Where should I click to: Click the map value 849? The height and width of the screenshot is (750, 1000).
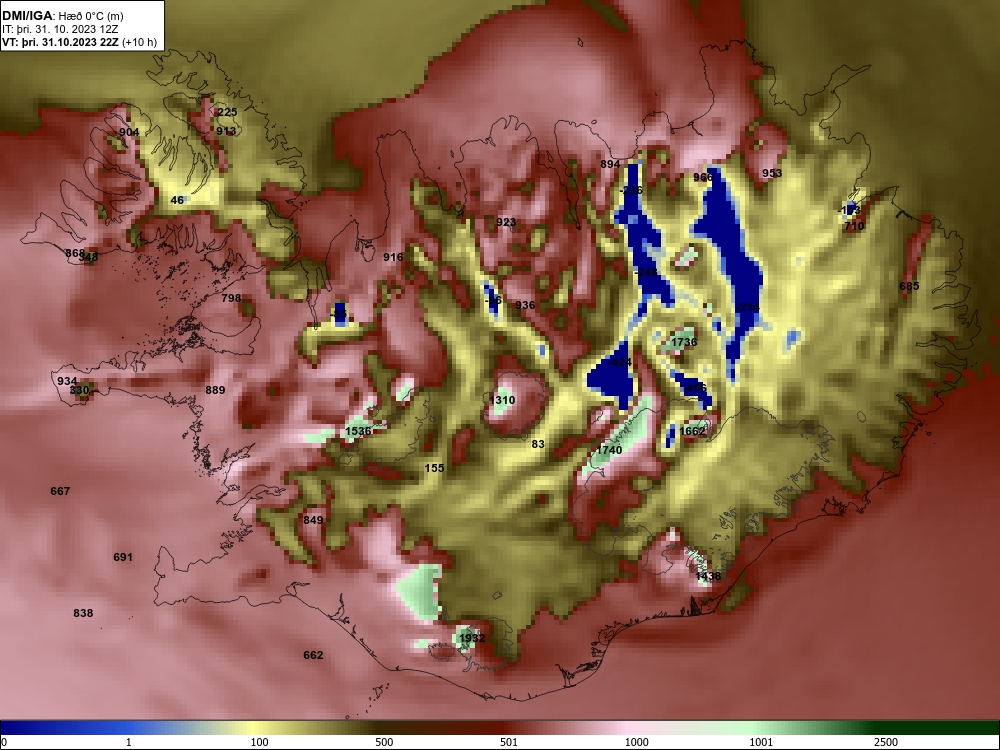coord(313,520)
